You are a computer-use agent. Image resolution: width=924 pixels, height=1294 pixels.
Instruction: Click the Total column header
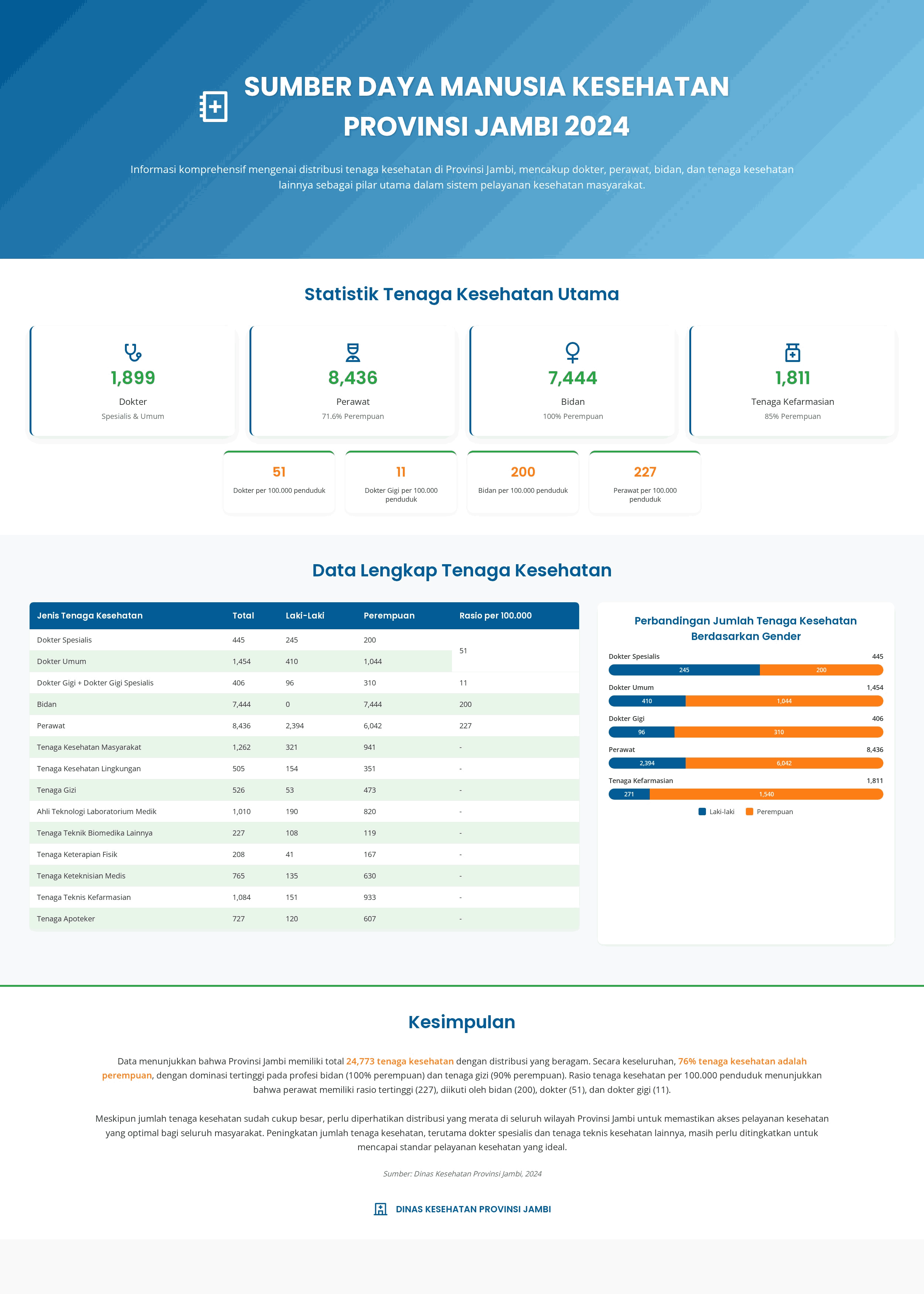coord(243,615)
